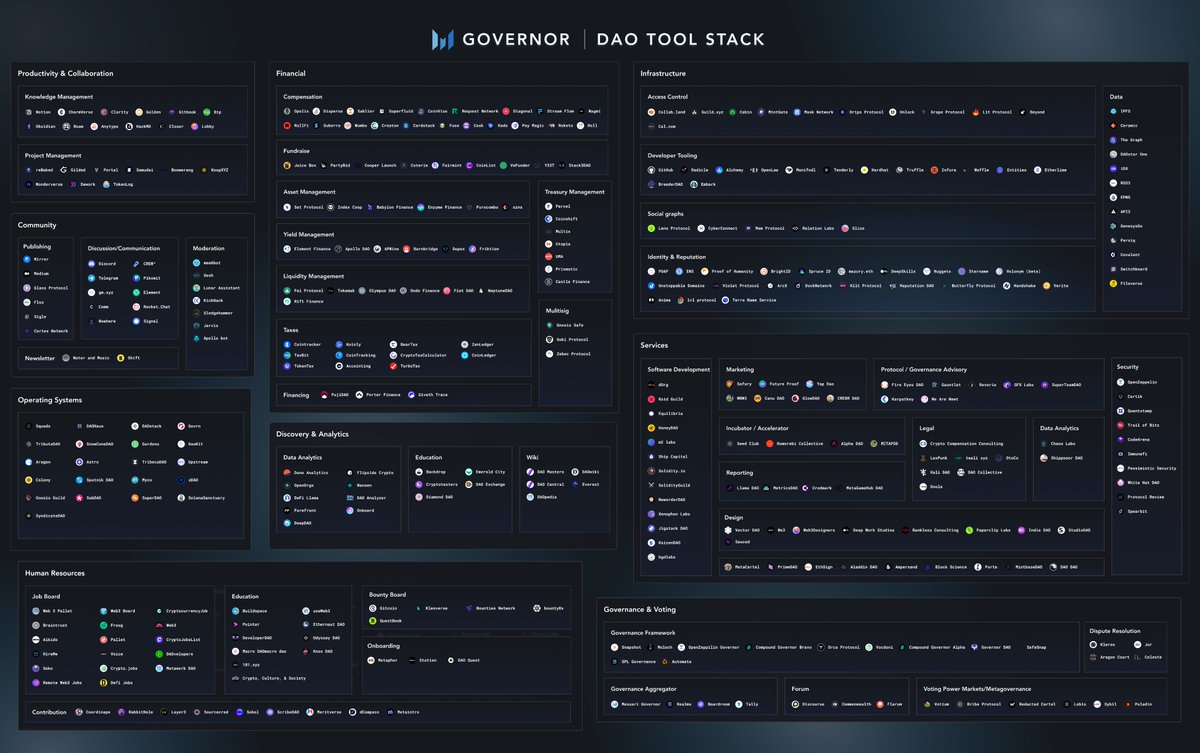Click the Koinly logo icon
Viewport: 1200px width, 753px height.
click(x=339, y=344)
